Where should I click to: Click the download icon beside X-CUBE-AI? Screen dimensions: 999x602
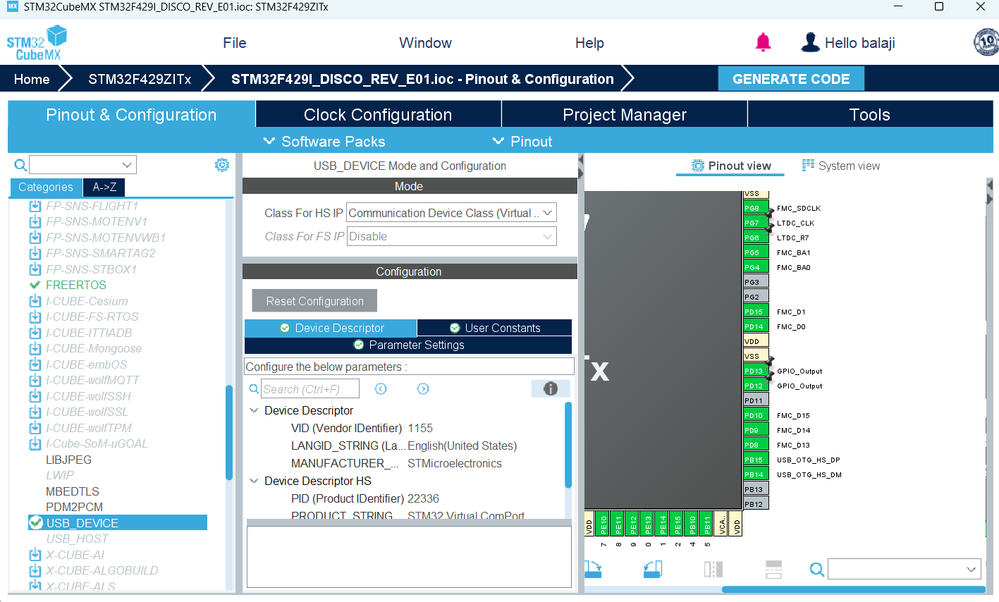35,555
